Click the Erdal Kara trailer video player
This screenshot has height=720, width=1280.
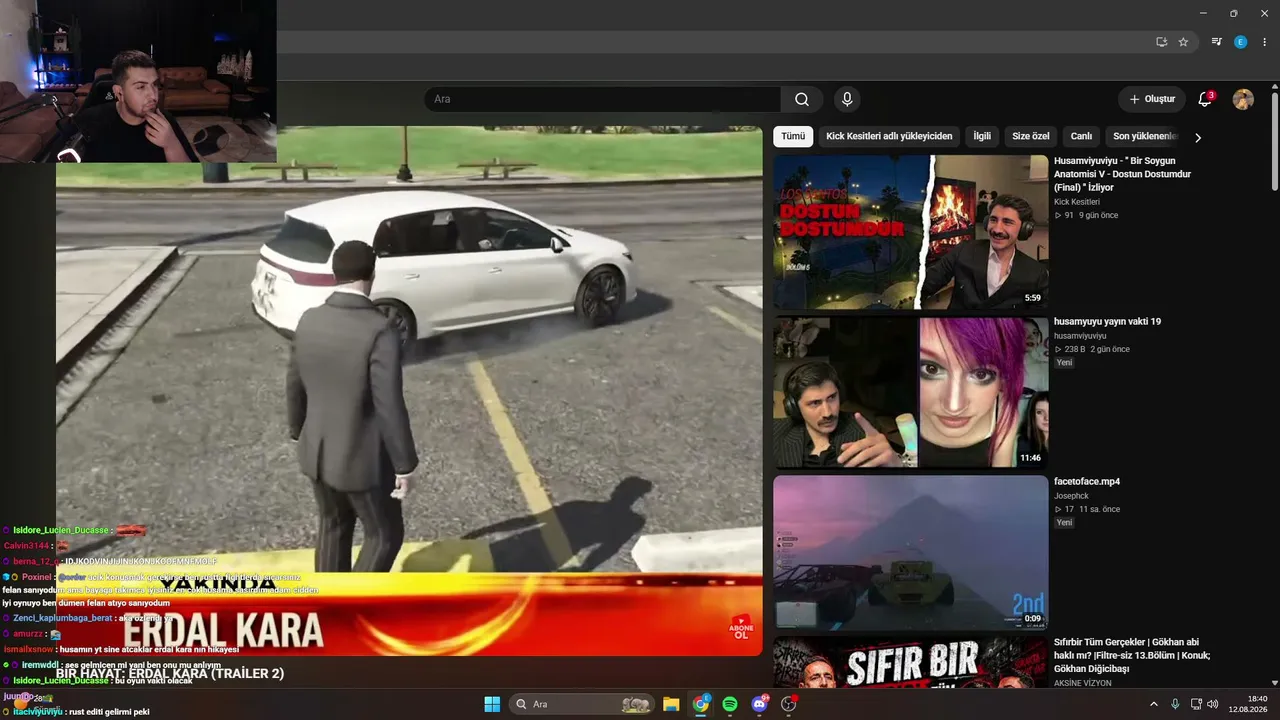coord(409,390)
